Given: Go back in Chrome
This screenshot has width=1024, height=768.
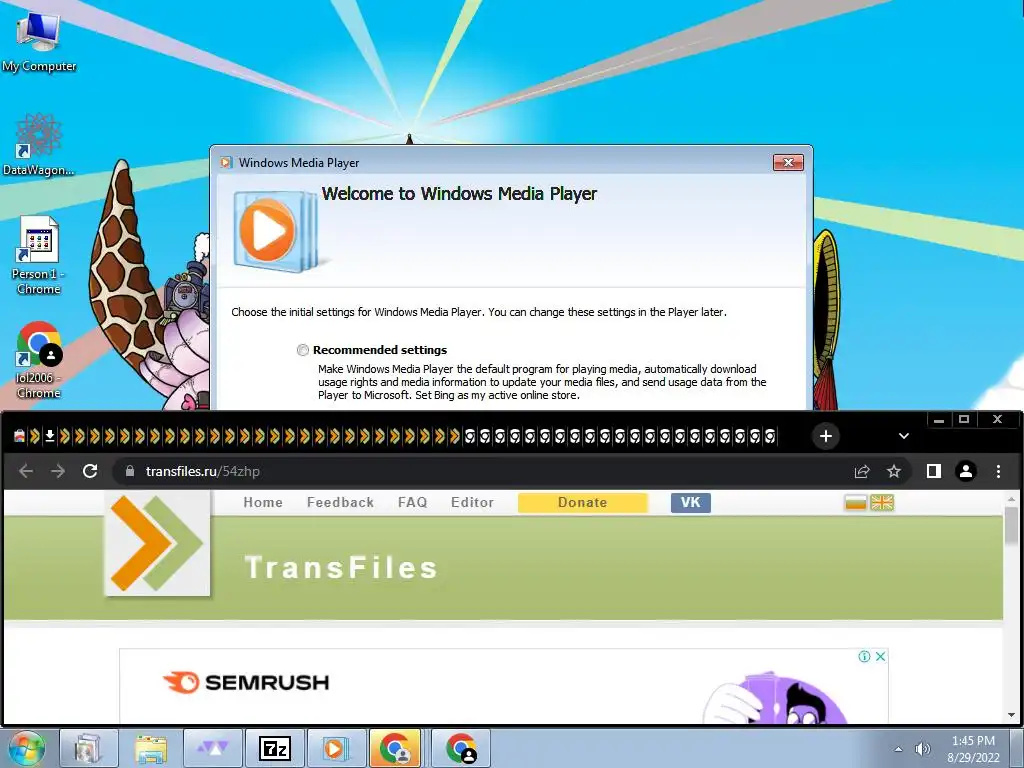Looking at the screenshot, I should (26, 471).
